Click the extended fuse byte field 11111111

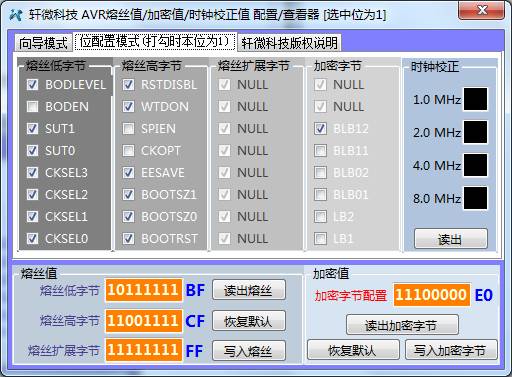pyautogui.click(x=144, y=350)
